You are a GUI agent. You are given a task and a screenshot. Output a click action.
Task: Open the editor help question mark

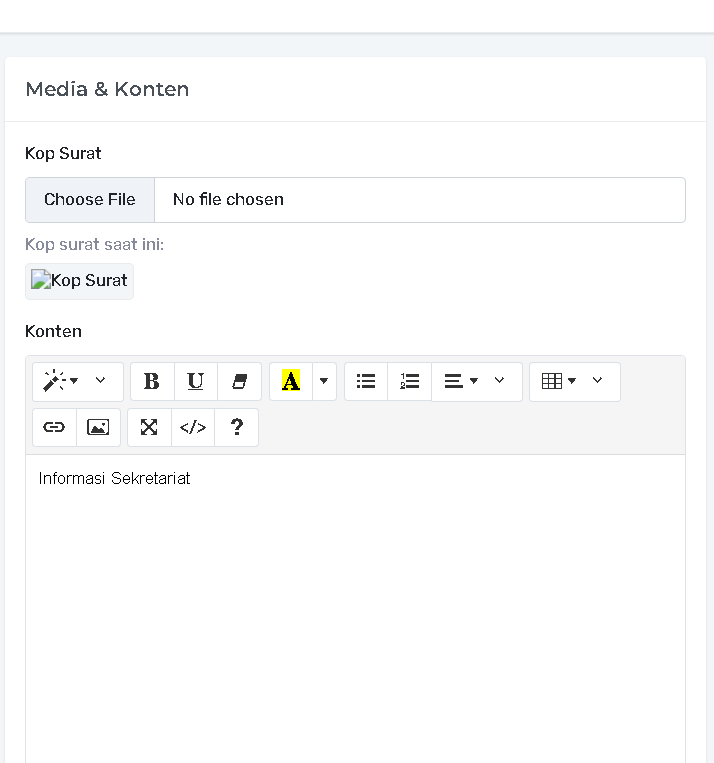[x=237, y=427]
